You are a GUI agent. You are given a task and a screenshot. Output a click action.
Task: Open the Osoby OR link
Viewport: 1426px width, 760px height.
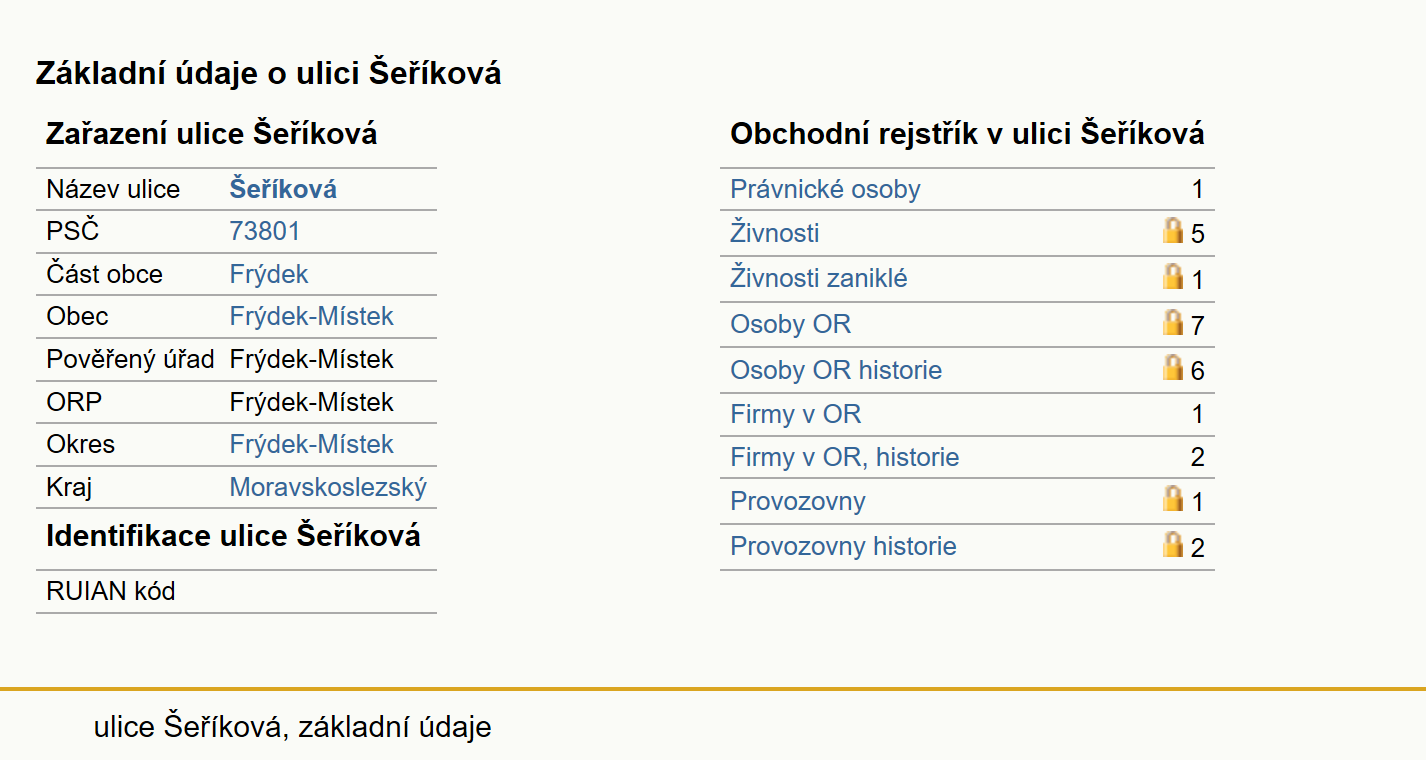click(x=791, y=324)
